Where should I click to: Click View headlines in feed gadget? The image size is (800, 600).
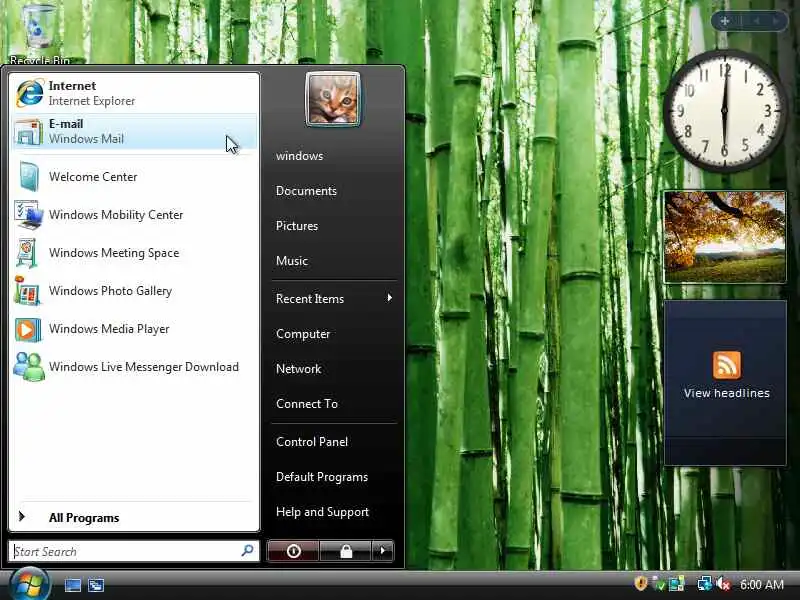point(726,393)
